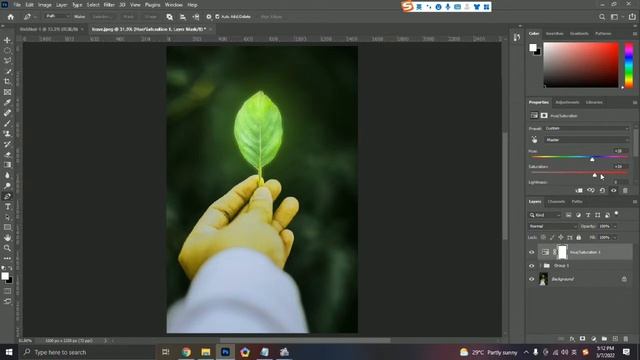Viewport: 640px width, 360px height.
Task: Open the Fill percentage dropdown arrow
Action: tap(615, 237)
